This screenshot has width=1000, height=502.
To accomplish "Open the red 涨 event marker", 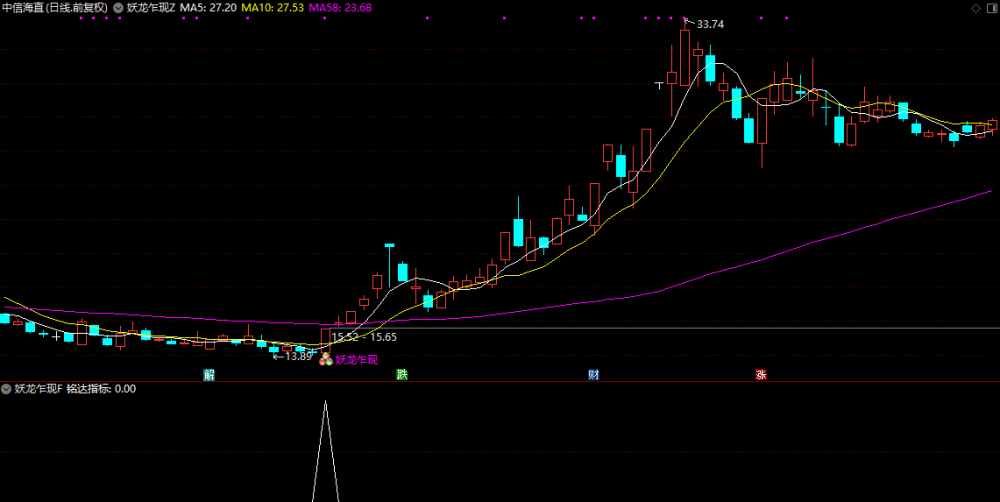I will pos(761,375).
